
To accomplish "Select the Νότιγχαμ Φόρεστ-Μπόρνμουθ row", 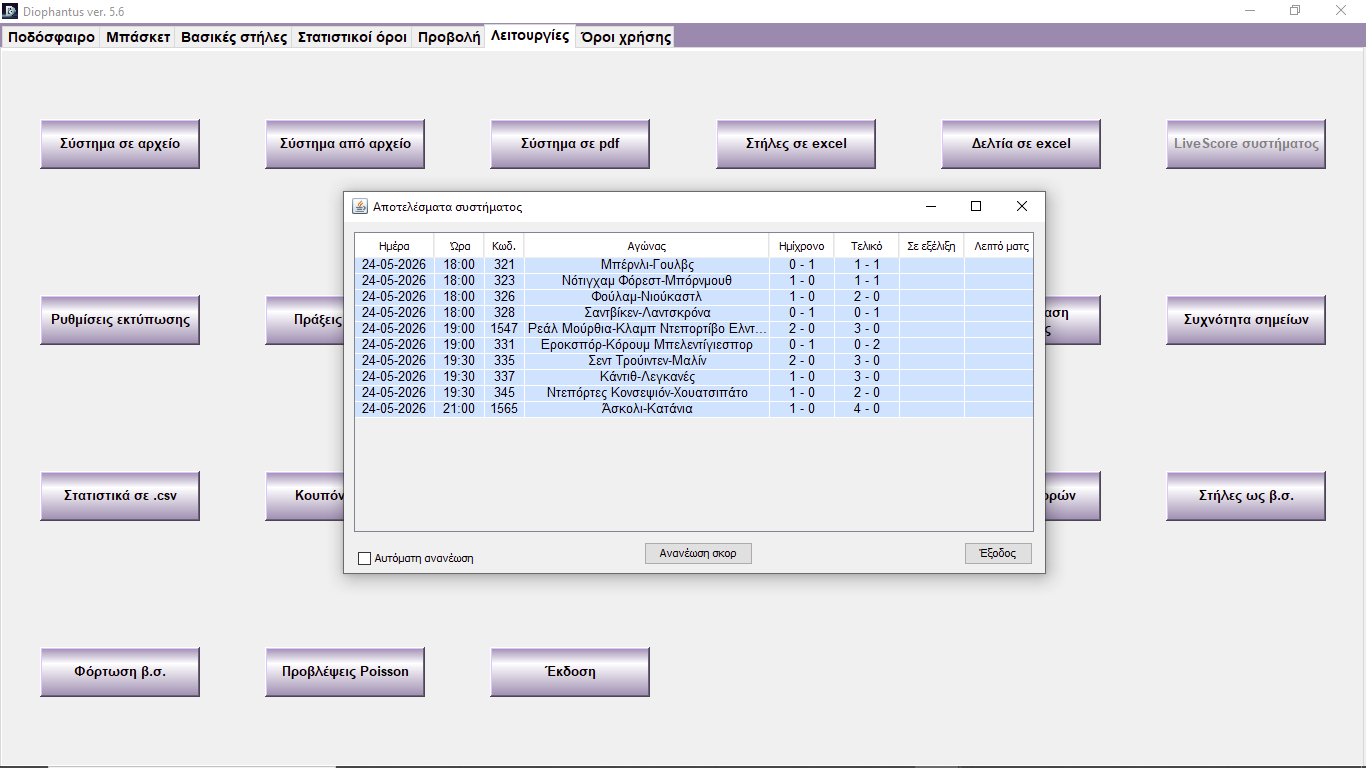I will tap(694, 281).
